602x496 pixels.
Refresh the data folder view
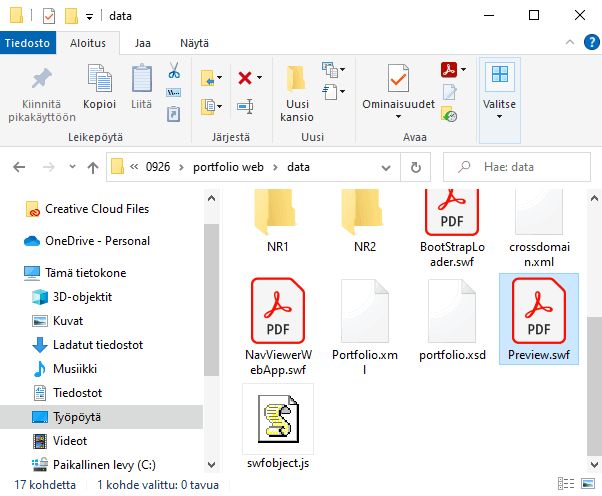(415, 167)
